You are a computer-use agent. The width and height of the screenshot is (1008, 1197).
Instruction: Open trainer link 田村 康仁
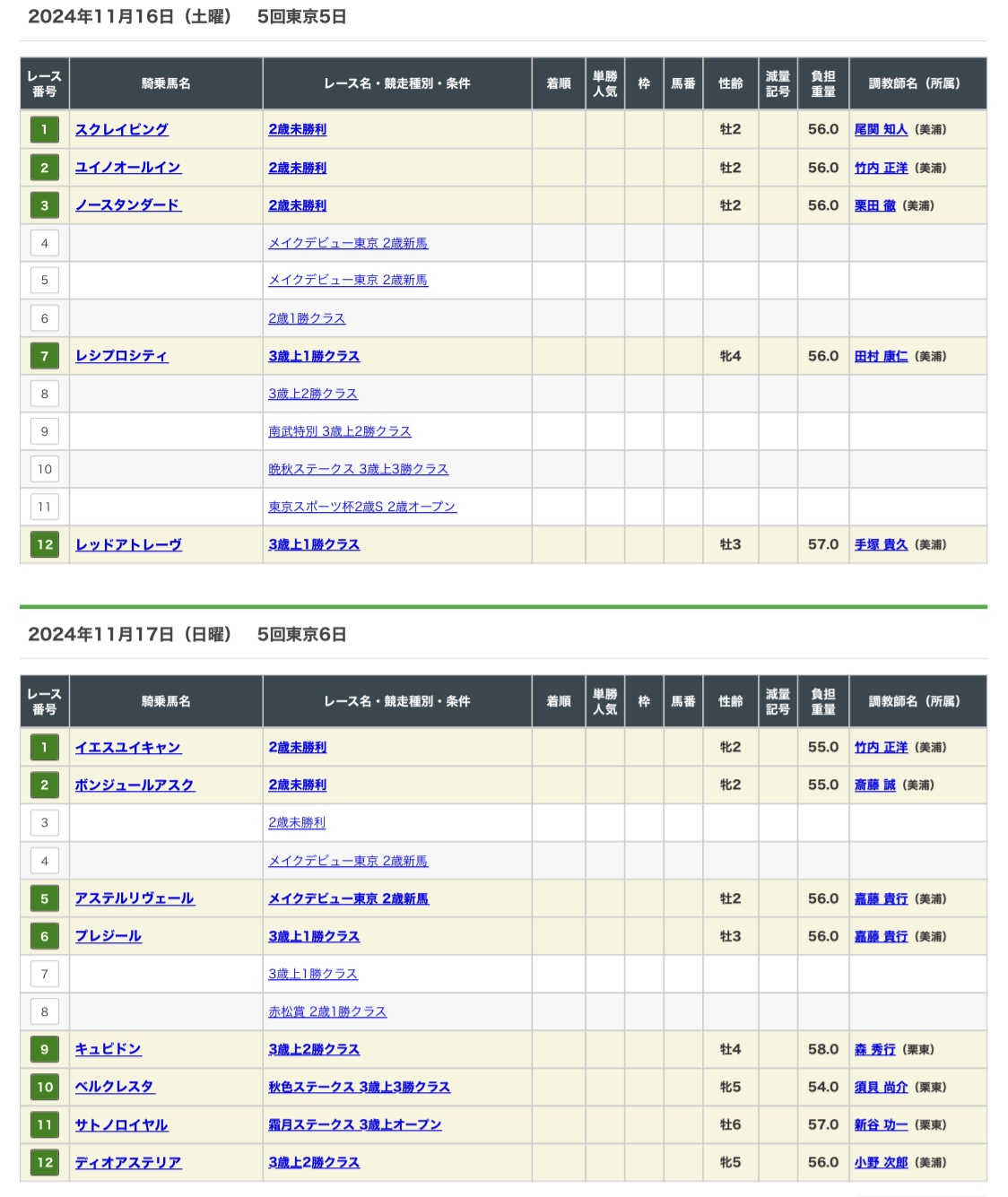881,356
